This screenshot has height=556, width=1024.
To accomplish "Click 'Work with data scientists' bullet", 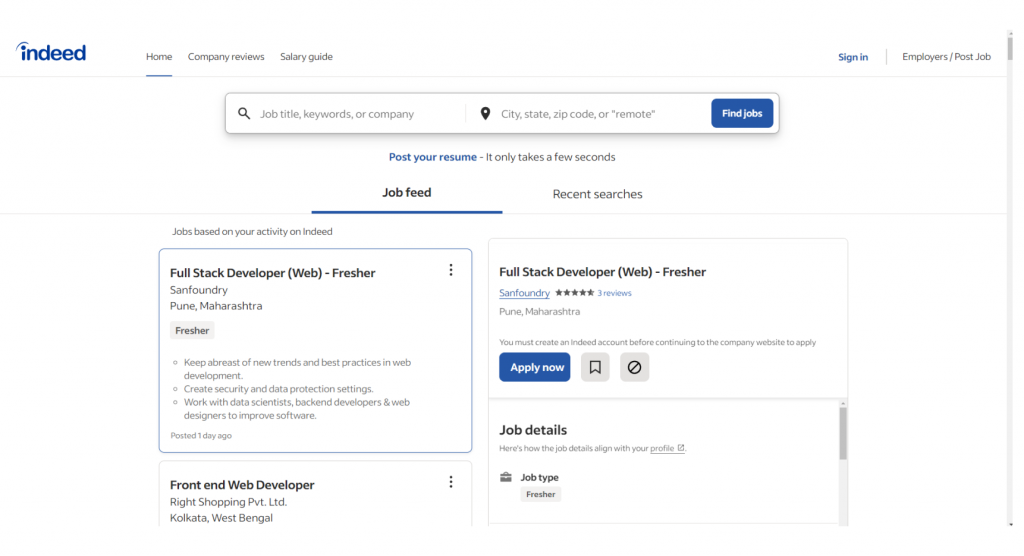I will 296,408.
